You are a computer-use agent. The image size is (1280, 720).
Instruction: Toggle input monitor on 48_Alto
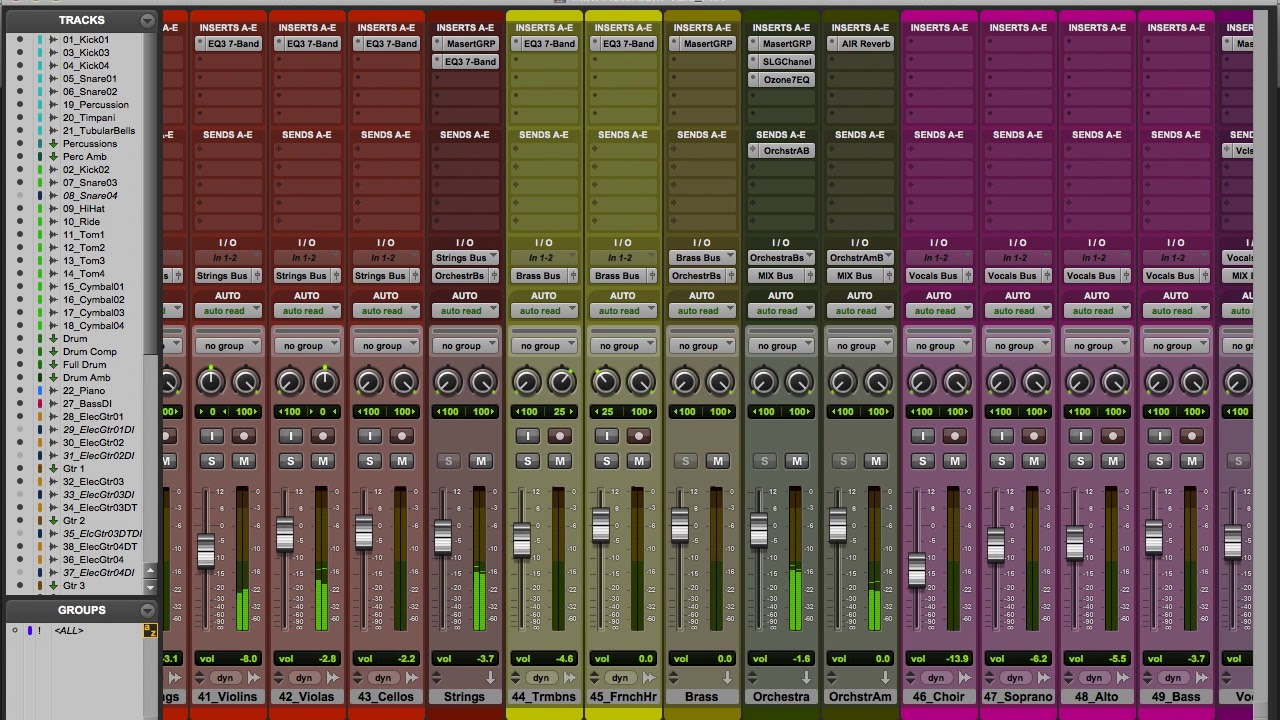(1081, 436)
